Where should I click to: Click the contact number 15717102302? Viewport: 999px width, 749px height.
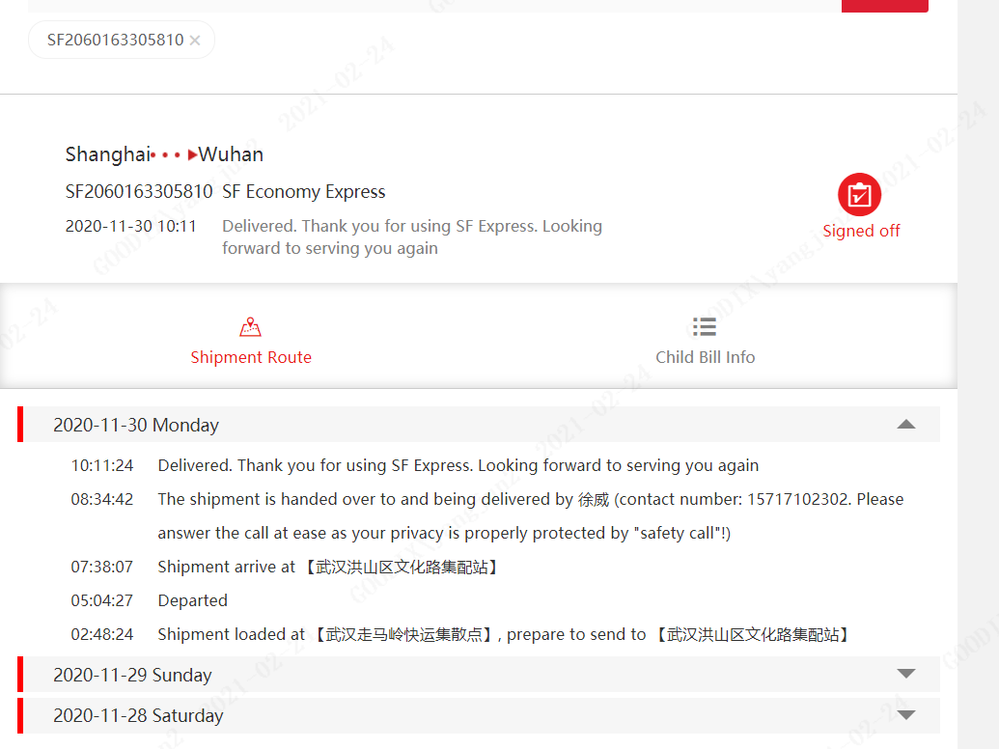tap(797, 499)
